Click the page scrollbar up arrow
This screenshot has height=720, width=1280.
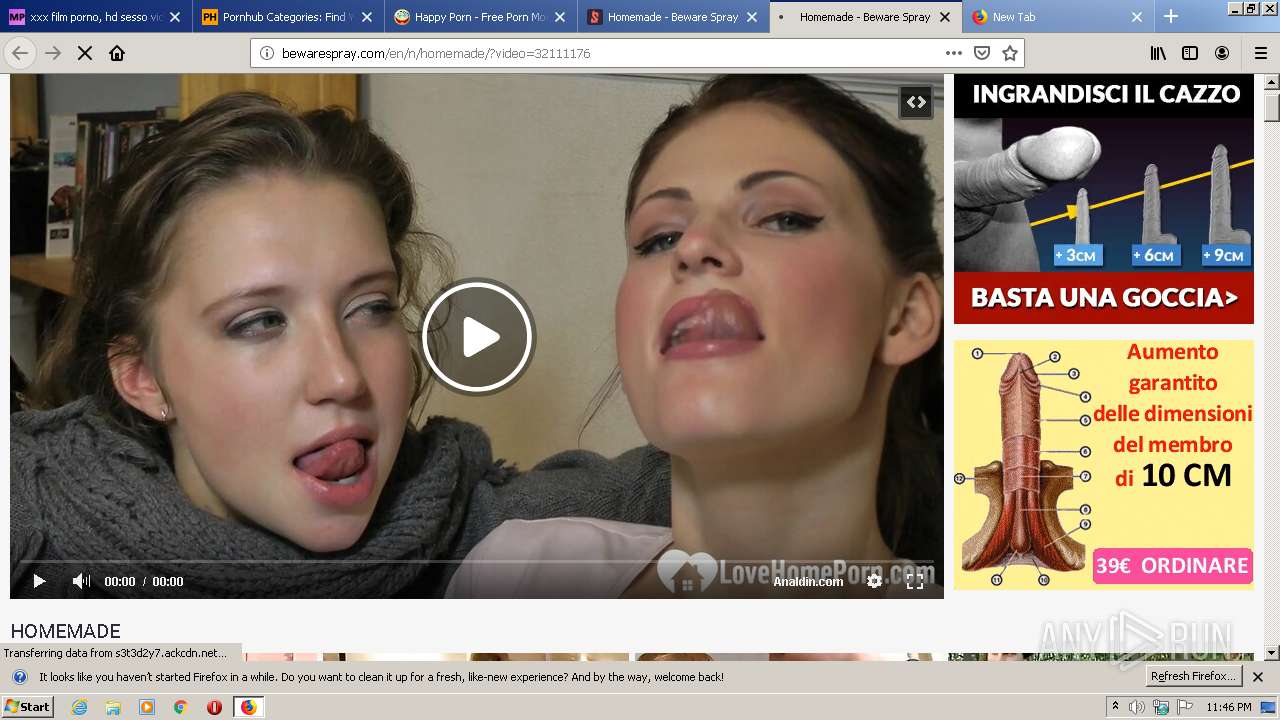[x=1272, y=83]
